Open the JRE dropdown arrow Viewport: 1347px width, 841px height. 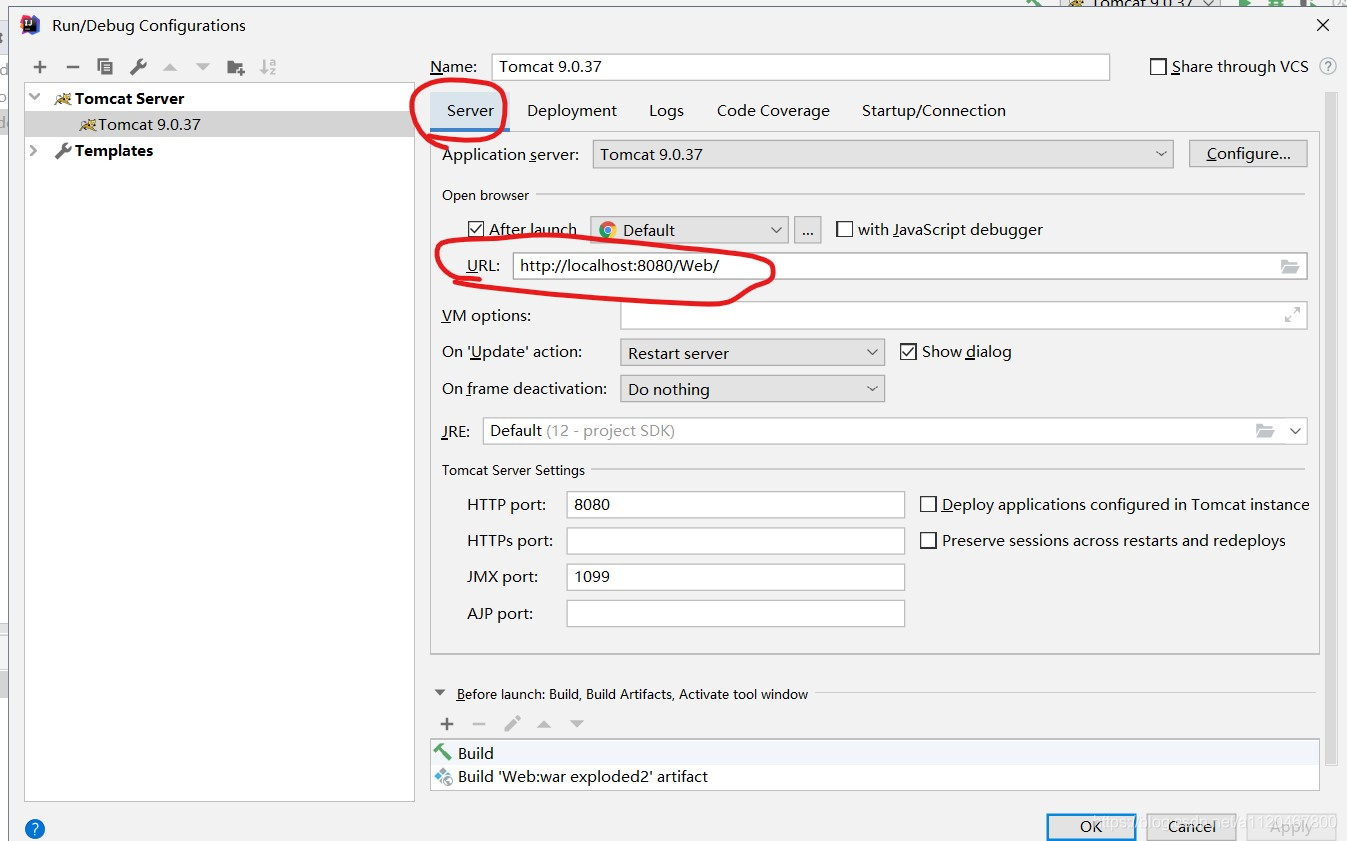[x=1295, y=431]
